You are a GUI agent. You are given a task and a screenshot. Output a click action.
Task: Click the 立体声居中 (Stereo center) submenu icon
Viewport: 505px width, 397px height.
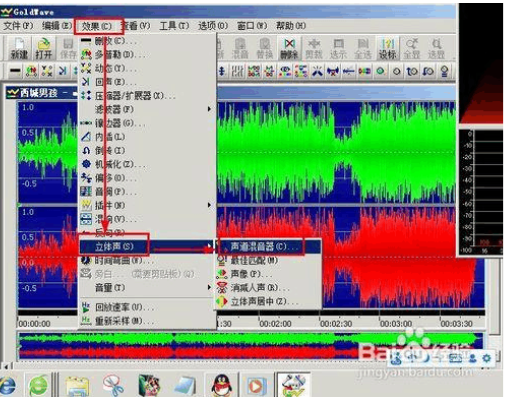click(x=222, y=301)
